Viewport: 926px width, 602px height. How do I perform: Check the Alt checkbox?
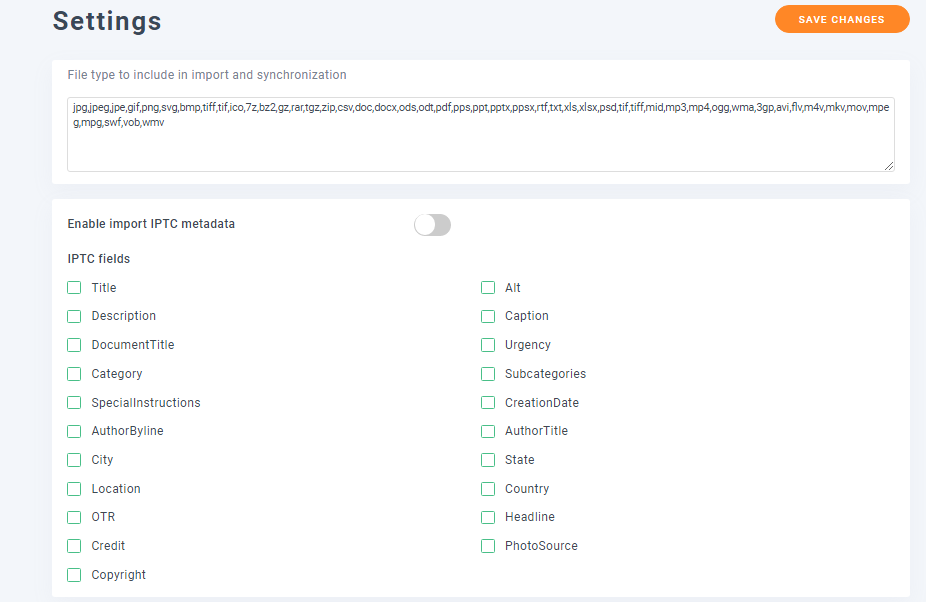tap(488, 288)
